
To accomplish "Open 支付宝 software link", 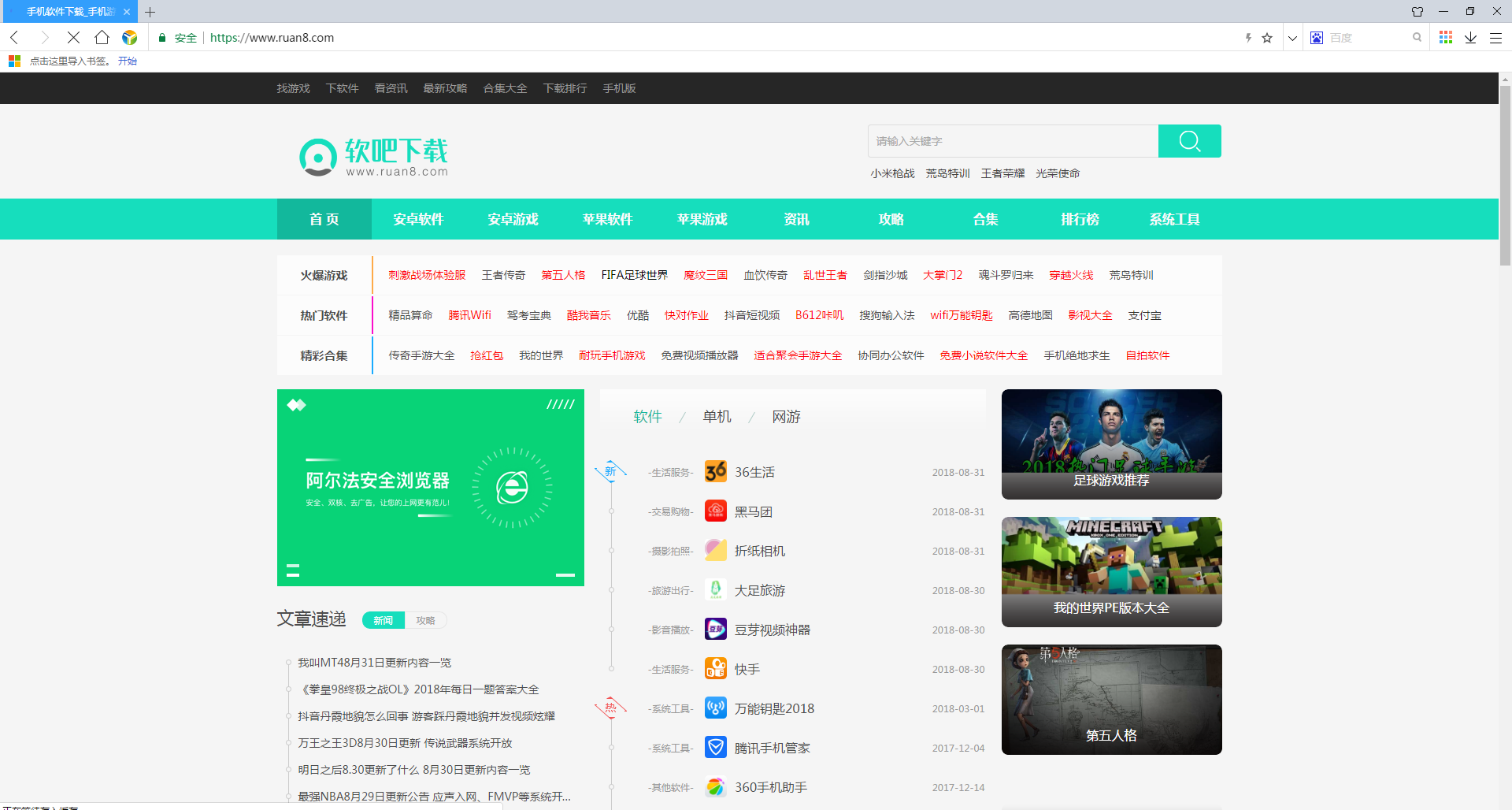I will [1144, 315].
